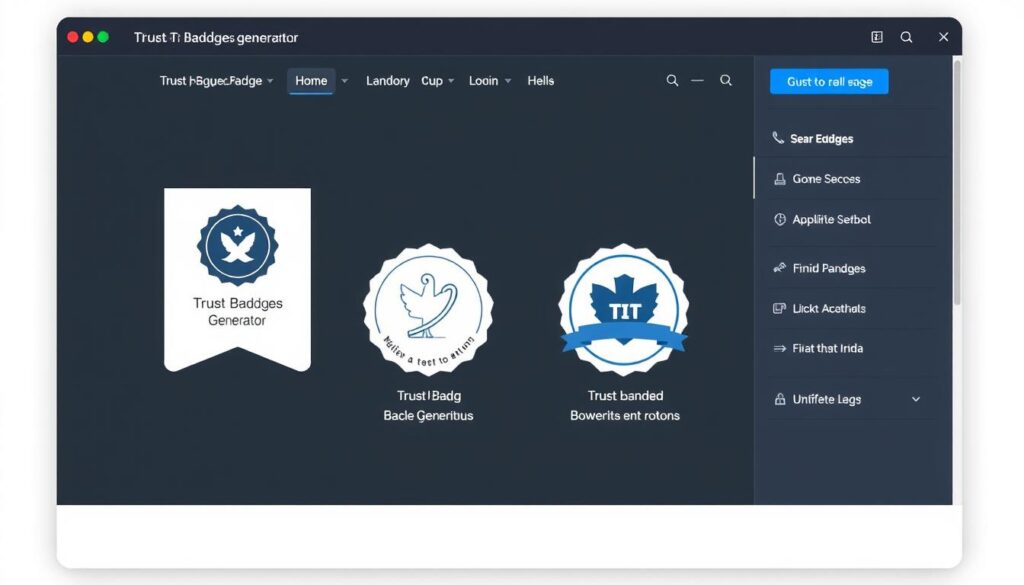Click the right sidebar vertical scrollbar

[957, 180]
